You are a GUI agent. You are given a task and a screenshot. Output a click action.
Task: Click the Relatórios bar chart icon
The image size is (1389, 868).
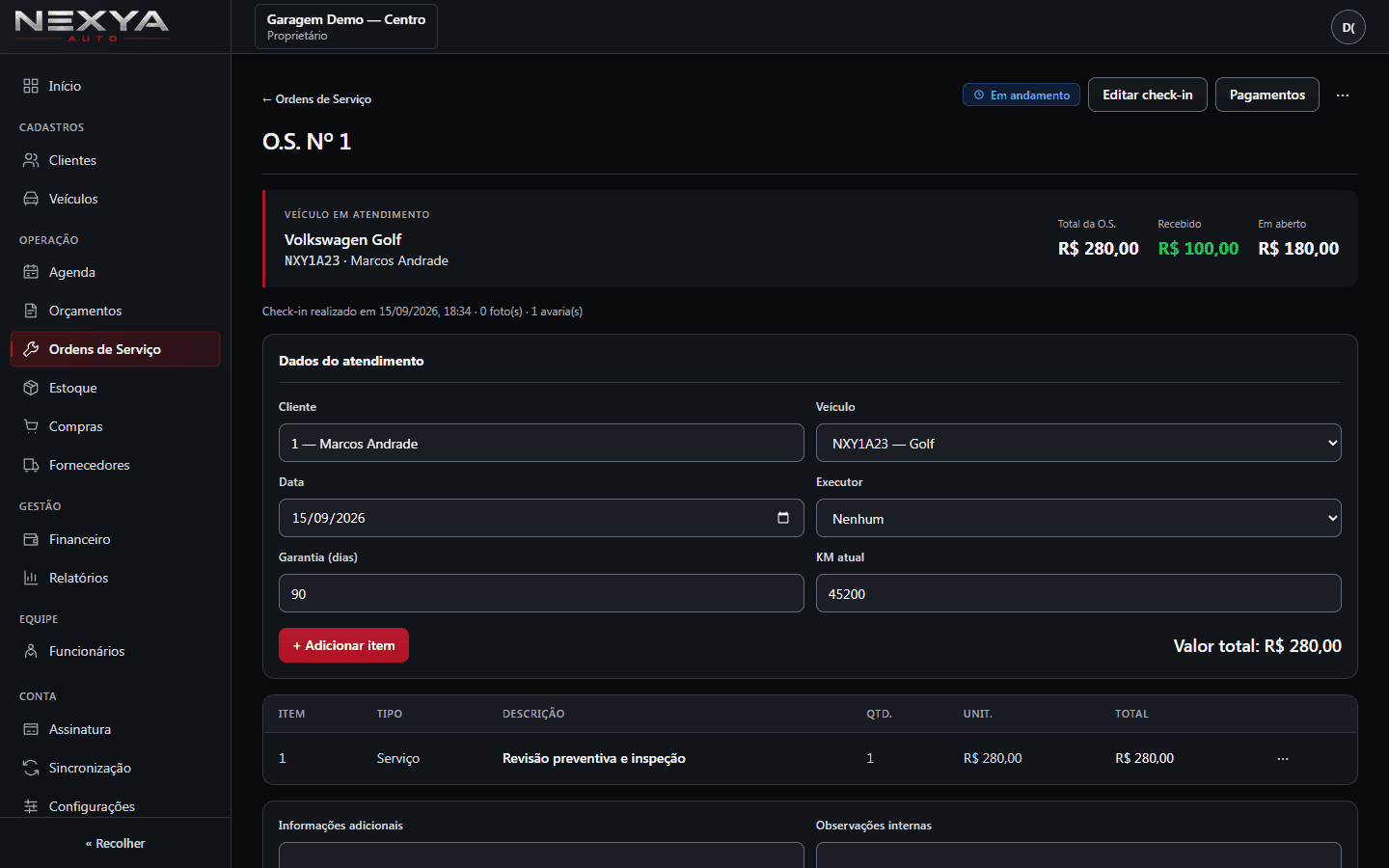tap(31, 578)
